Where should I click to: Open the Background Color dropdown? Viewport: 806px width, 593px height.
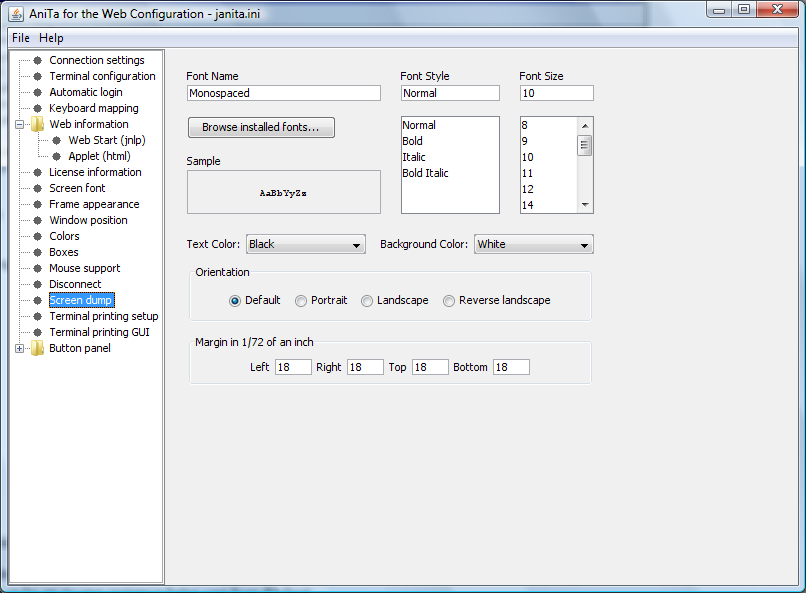click(x=534, y=244)
